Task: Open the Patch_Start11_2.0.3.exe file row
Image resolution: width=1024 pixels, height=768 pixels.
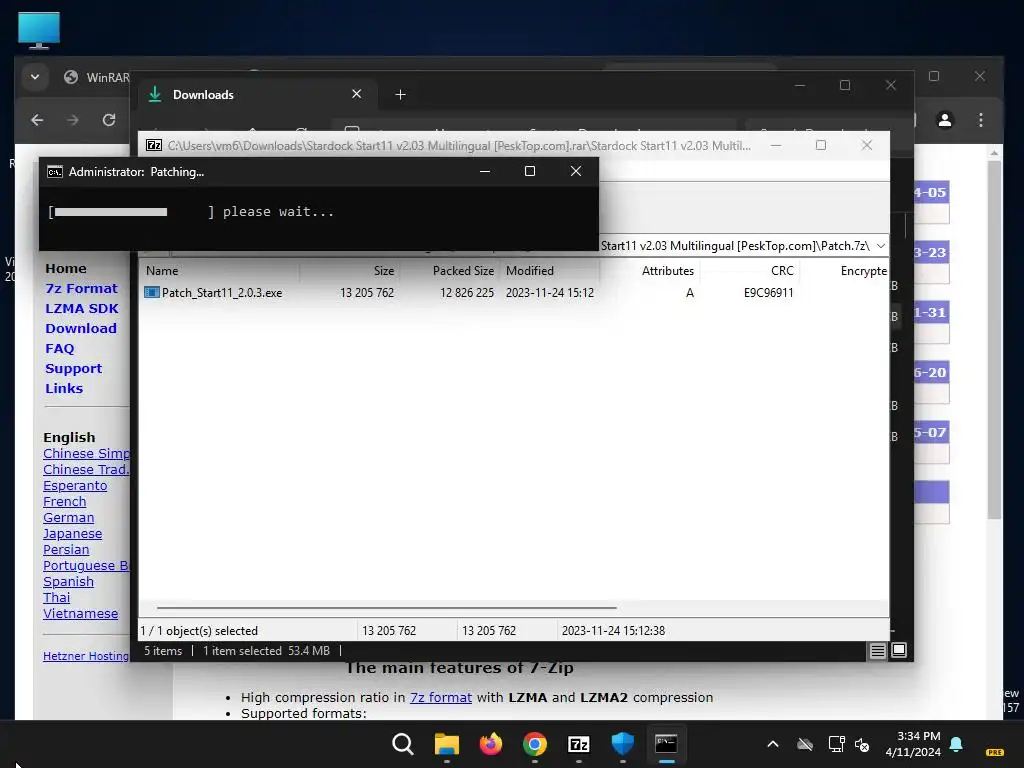Action: pyautogui.click(x=514, y=293)
